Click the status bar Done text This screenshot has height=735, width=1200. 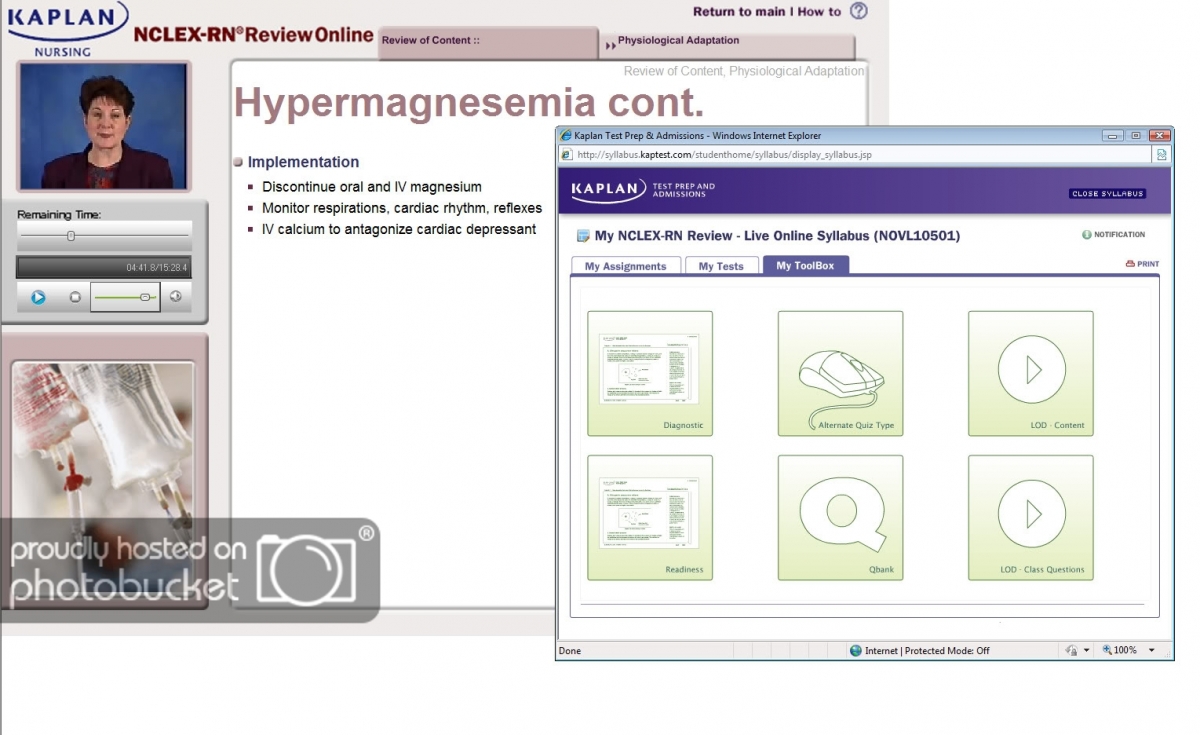click(570, 651)
